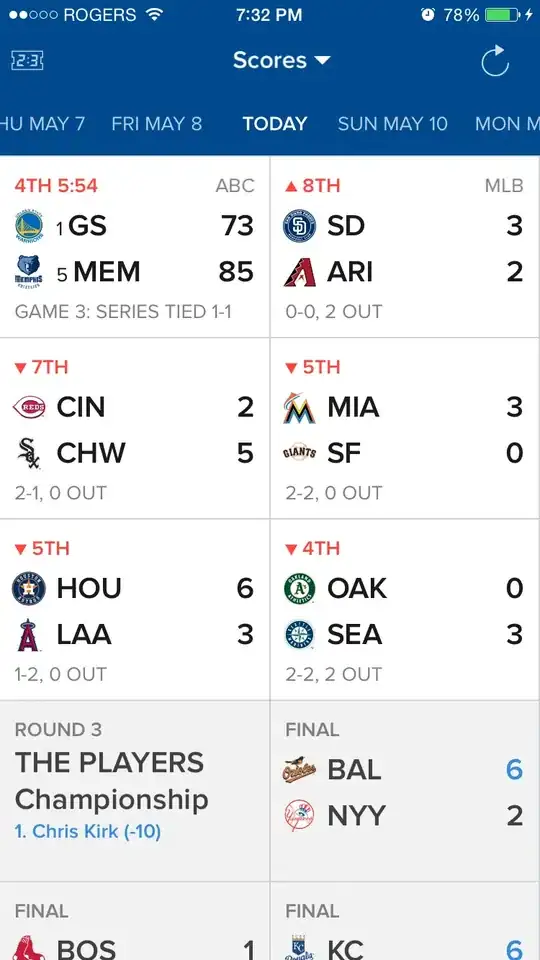
Task: Tap the Houston Astros logo
Action: (29, 588)
